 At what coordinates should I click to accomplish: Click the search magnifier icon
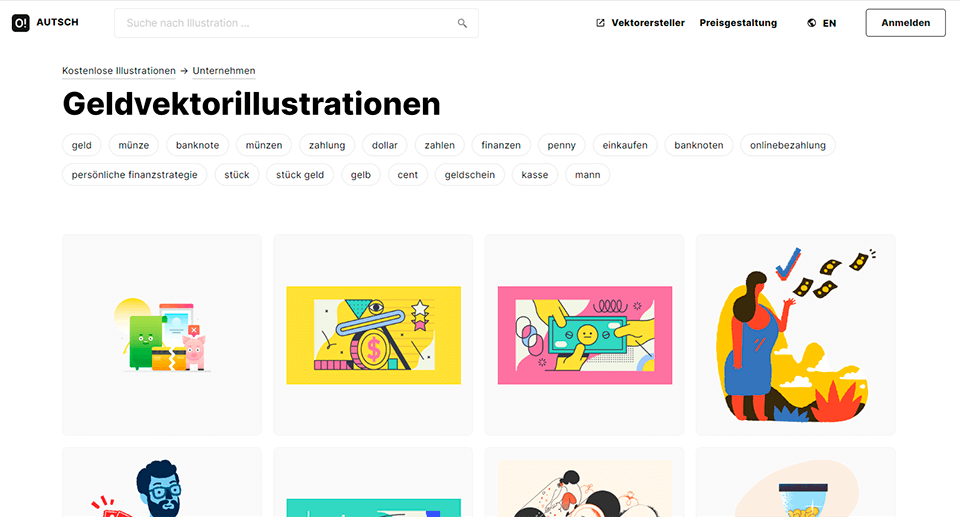[462, 23]
